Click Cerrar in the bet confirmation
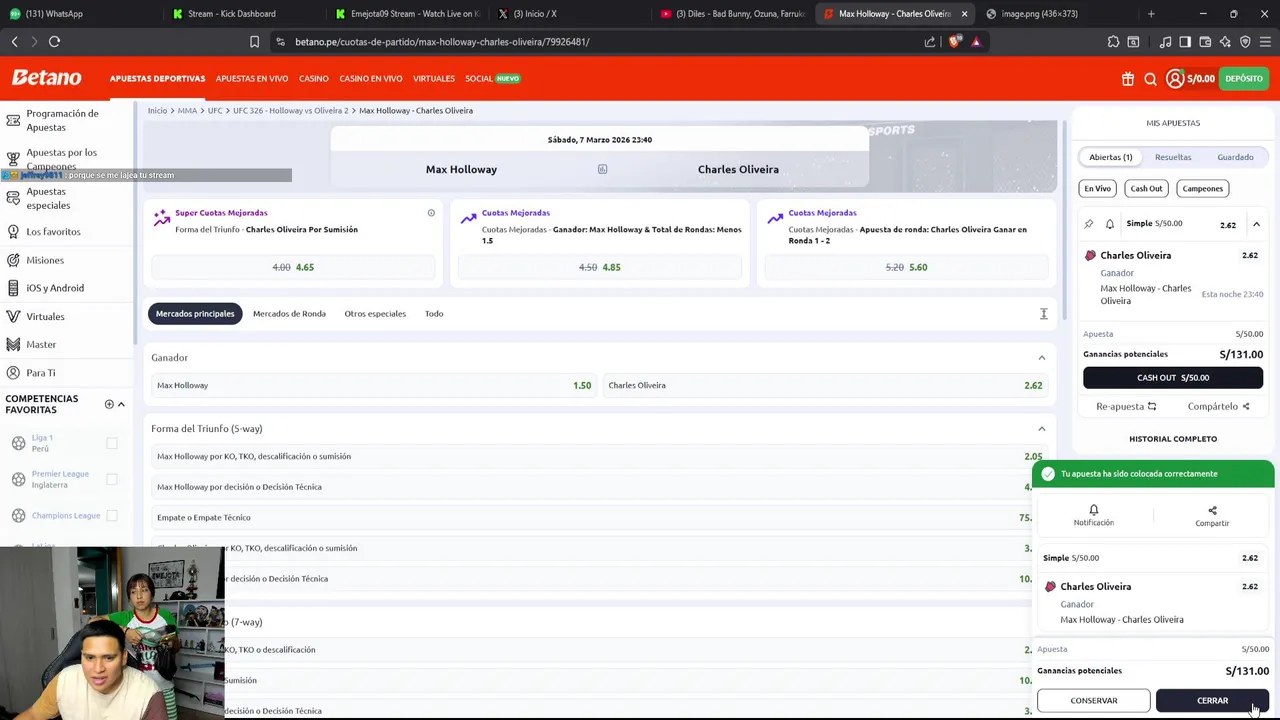 [1212, 701]
